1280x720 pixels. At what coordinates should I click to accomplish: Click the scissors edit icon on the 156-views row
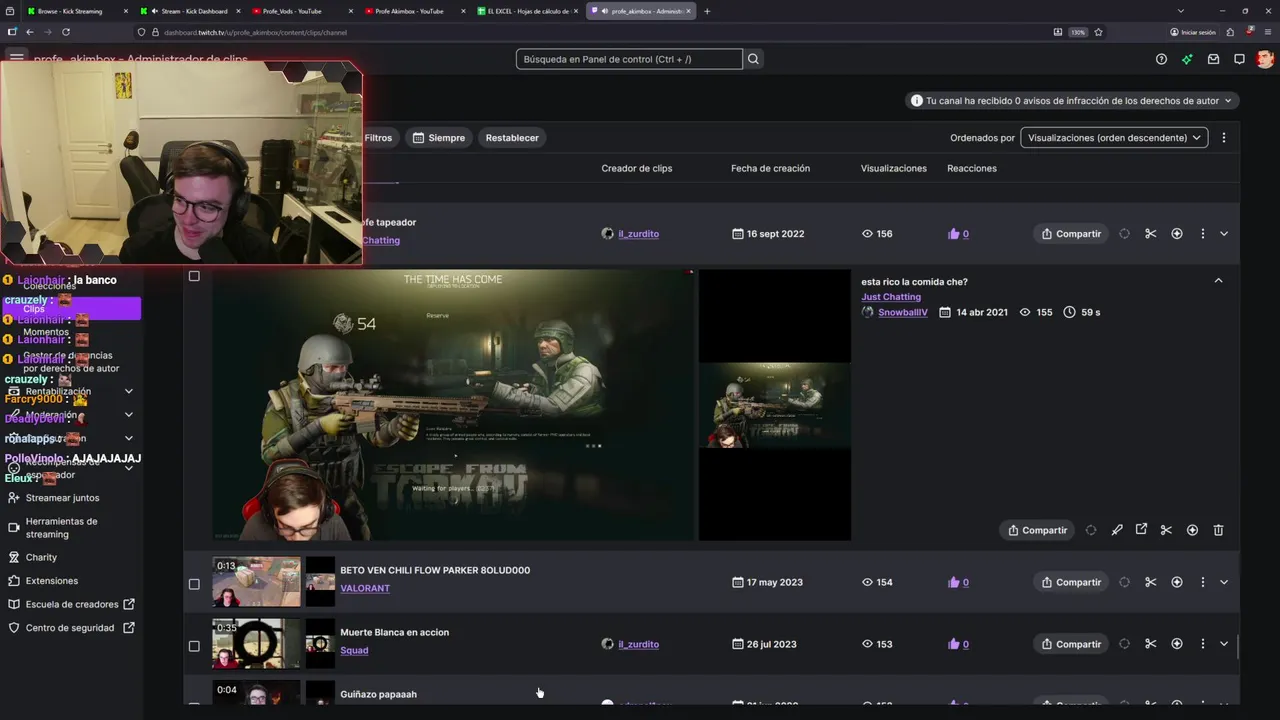coord(1150,234)
